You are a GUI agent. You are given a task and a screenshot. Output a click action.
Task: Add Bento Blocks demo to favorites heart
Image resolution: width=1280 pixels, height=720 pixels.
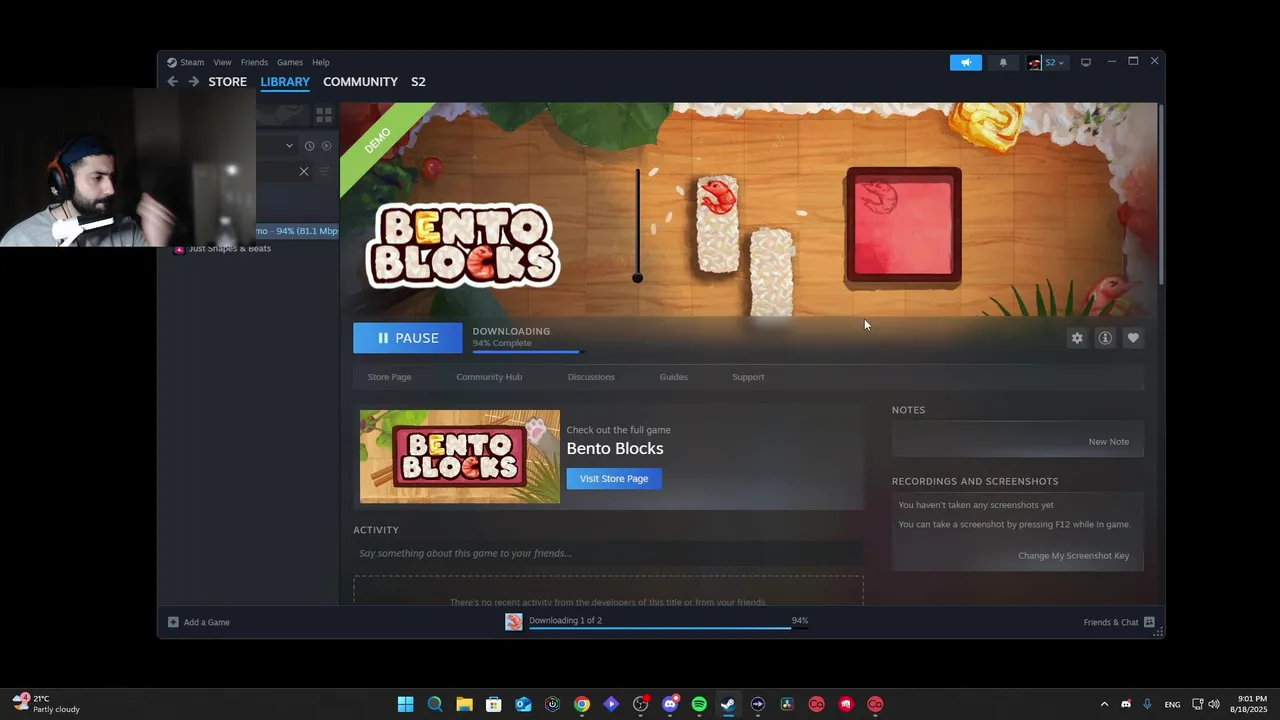[x=1133, y=338]
